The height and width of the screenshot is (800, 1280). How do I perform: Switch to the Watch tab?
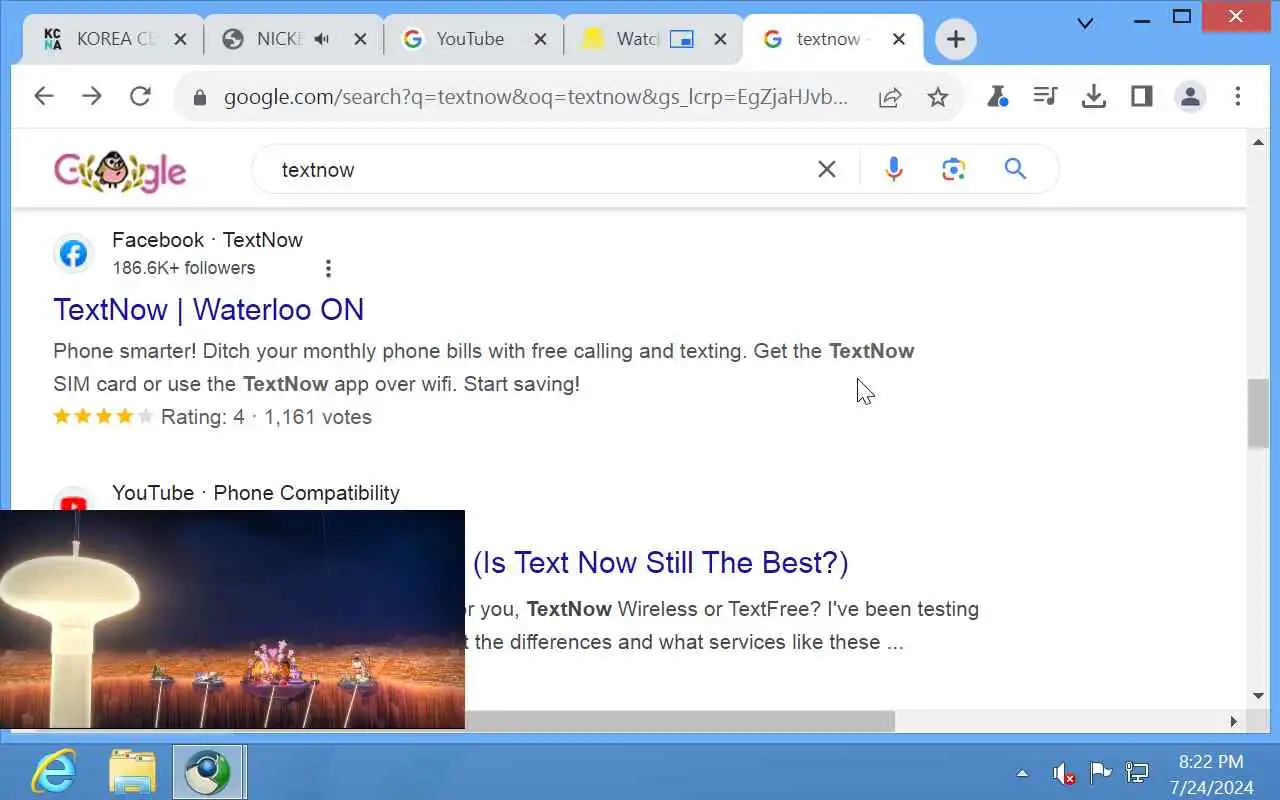tap(652, 39)
